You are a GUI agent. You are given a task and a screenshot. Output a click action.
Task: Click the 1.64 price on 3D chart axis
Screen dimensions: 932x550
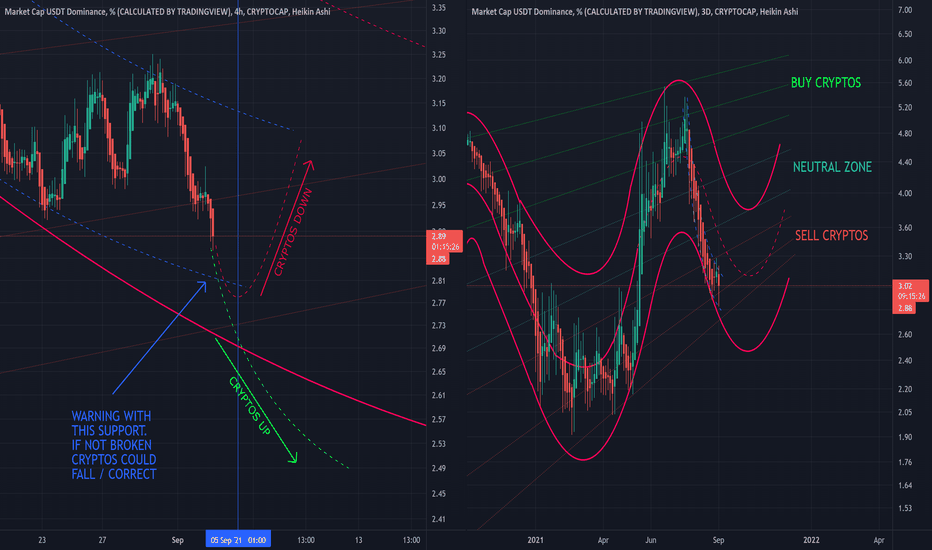[x=905, y=486]
